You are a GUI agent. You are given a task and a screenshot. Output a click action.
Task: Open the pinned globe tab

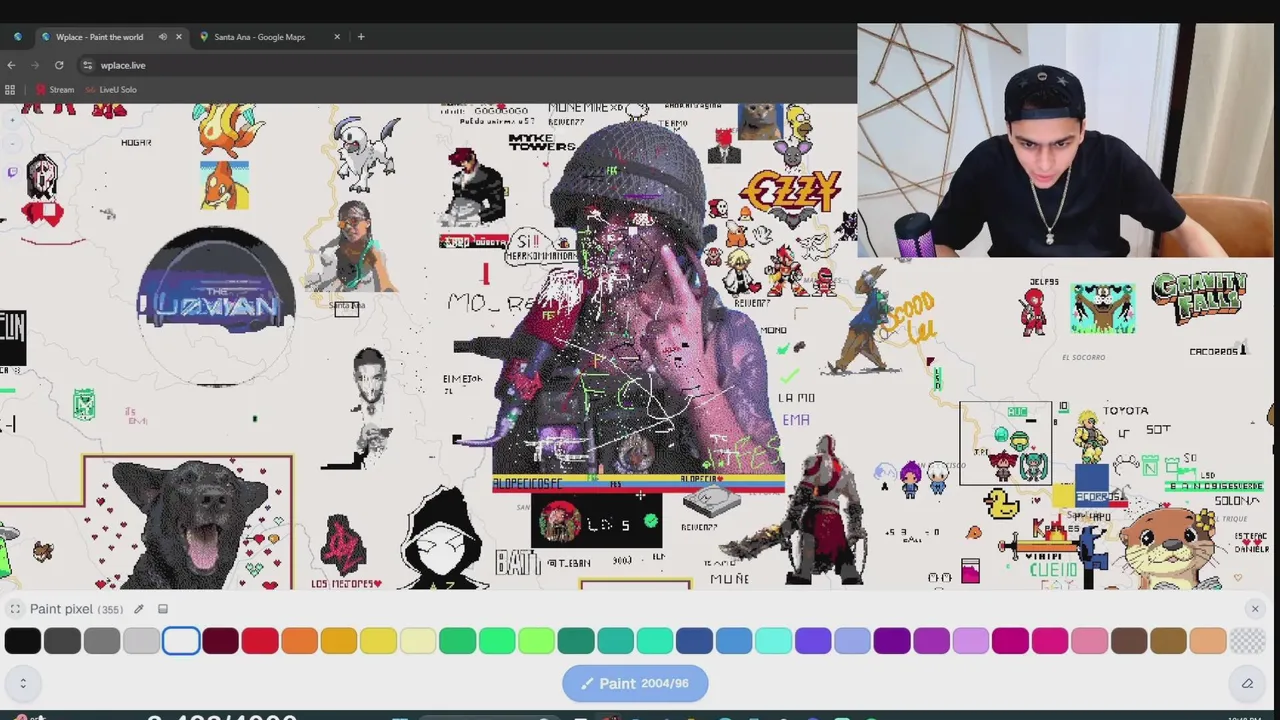17,37
